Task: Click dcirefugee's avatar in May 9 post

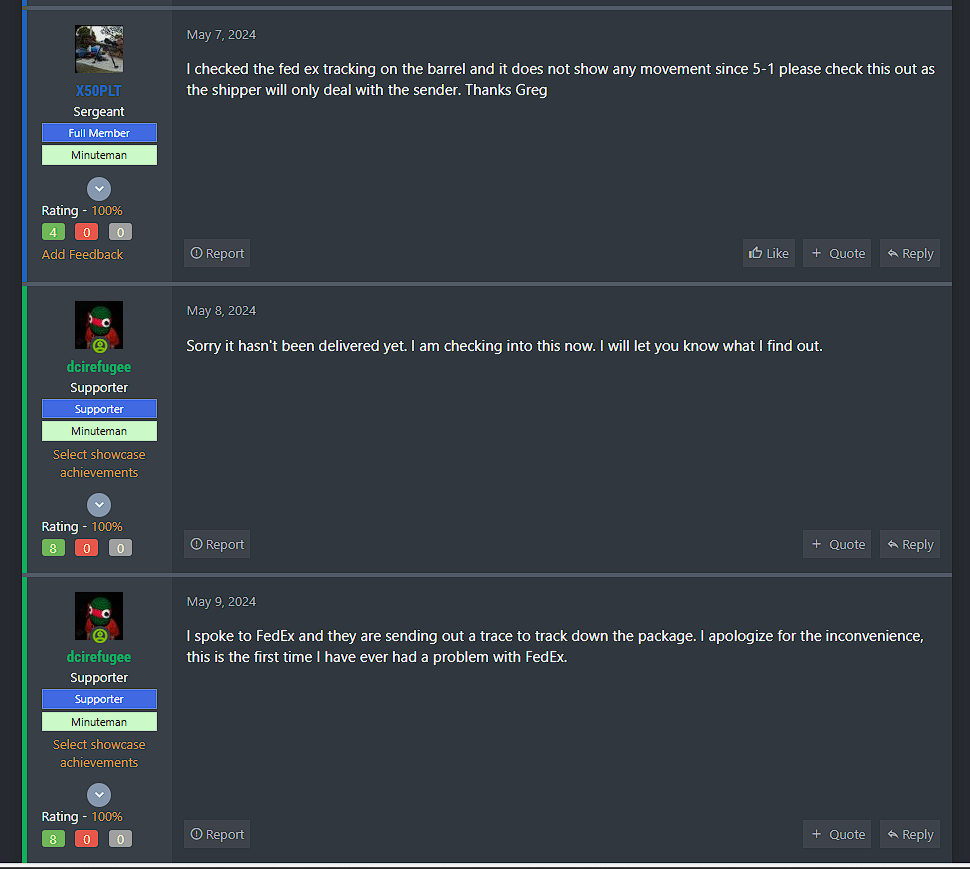Action: coord(99,616)
